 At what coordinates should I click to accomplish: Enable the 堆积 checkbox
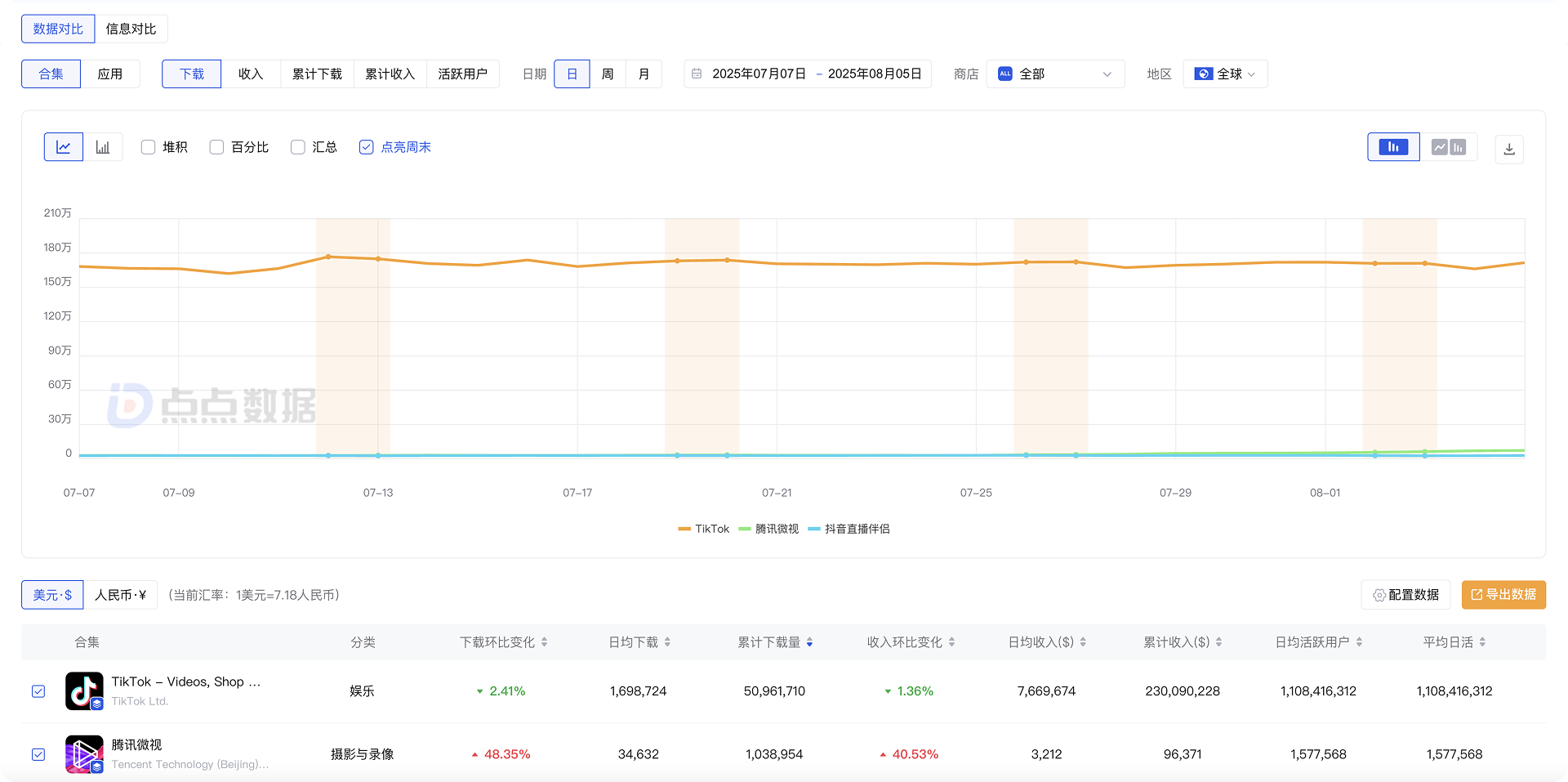148,147
